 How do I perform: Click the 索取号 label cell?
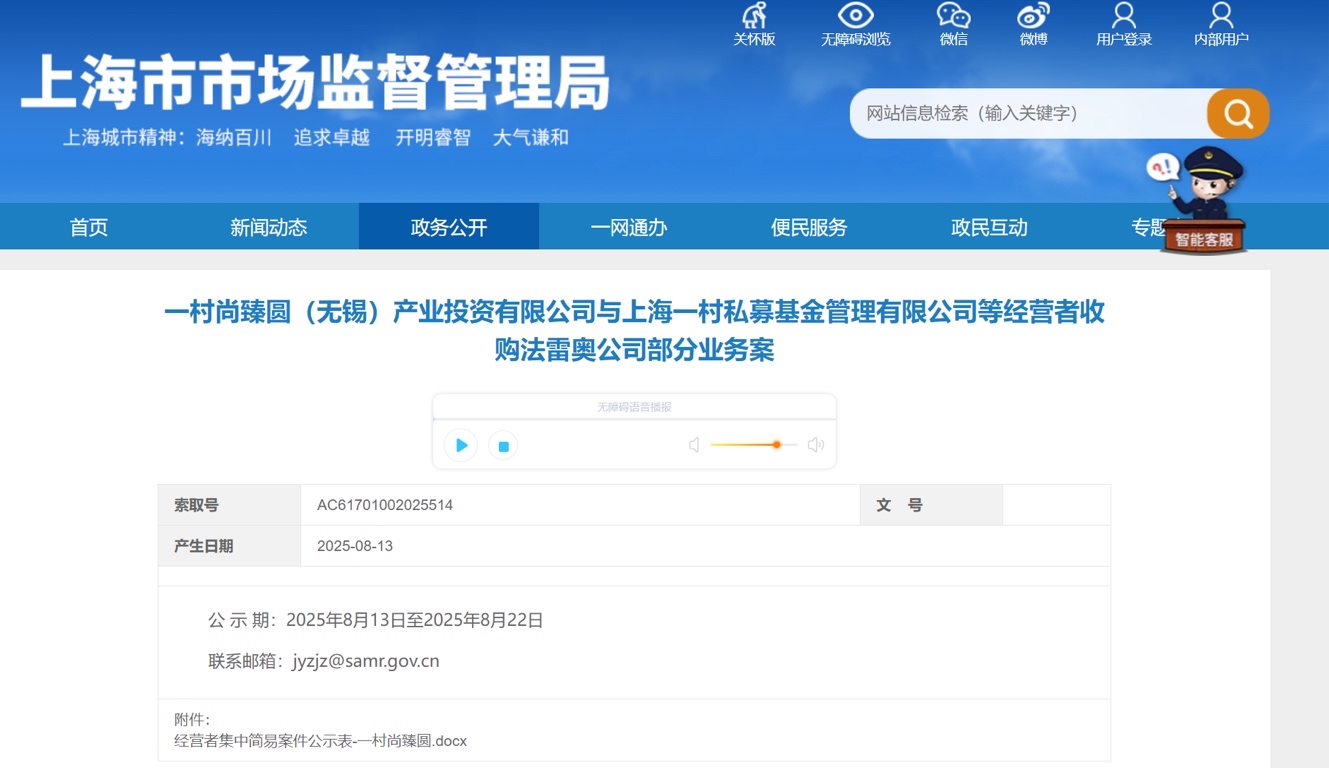point(229,505)
